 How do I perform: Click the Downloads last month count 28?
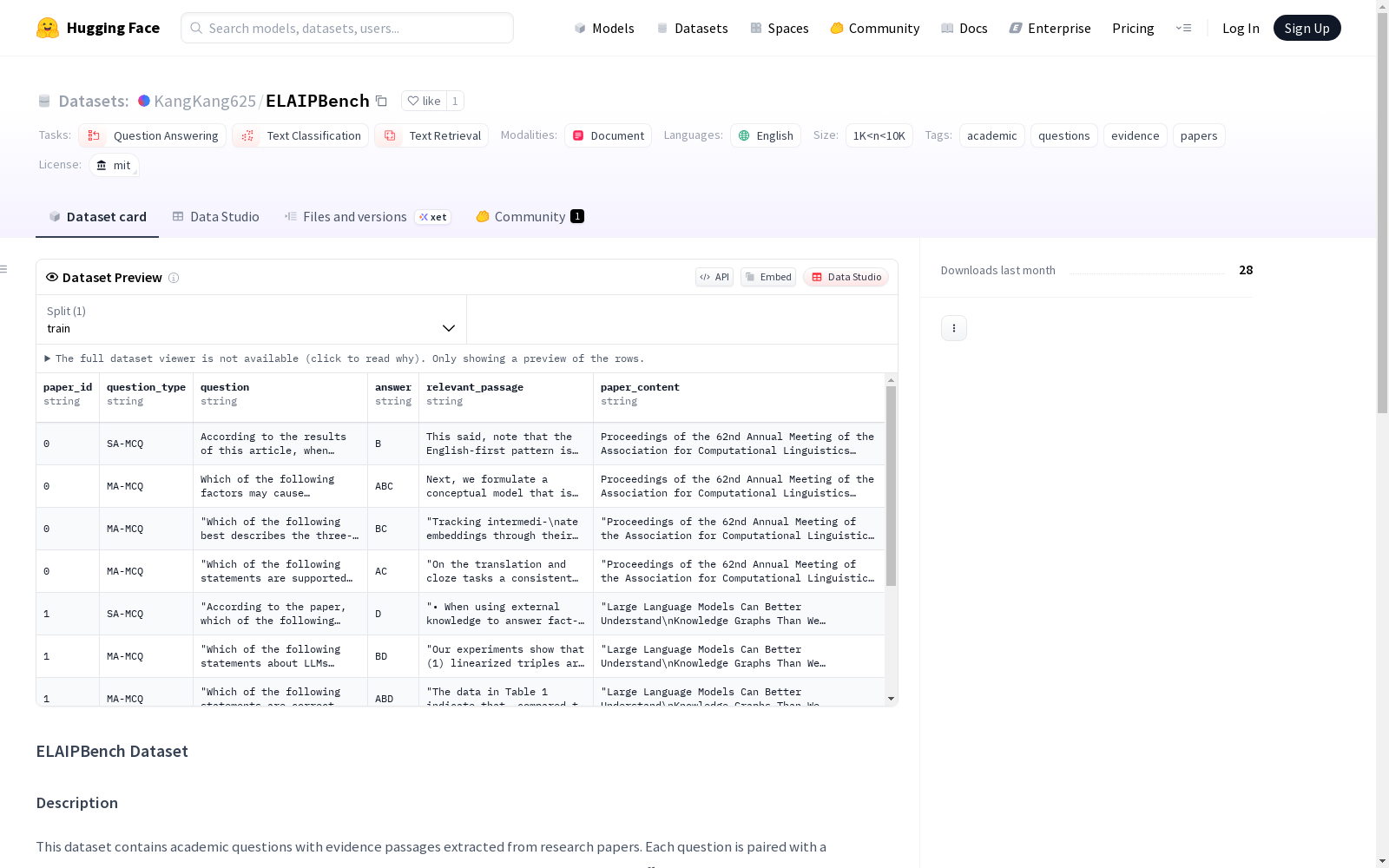pyautogui.click(x=1246, y=270)
